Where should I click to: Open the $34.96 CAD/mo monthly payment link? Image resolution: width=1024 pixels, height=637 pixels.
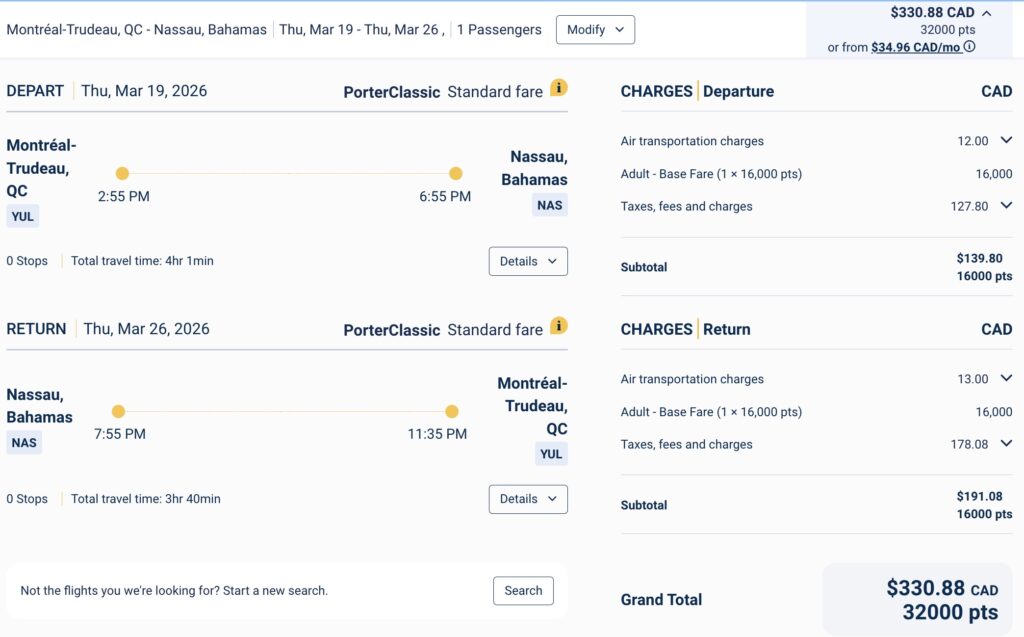tap(917, 47)
